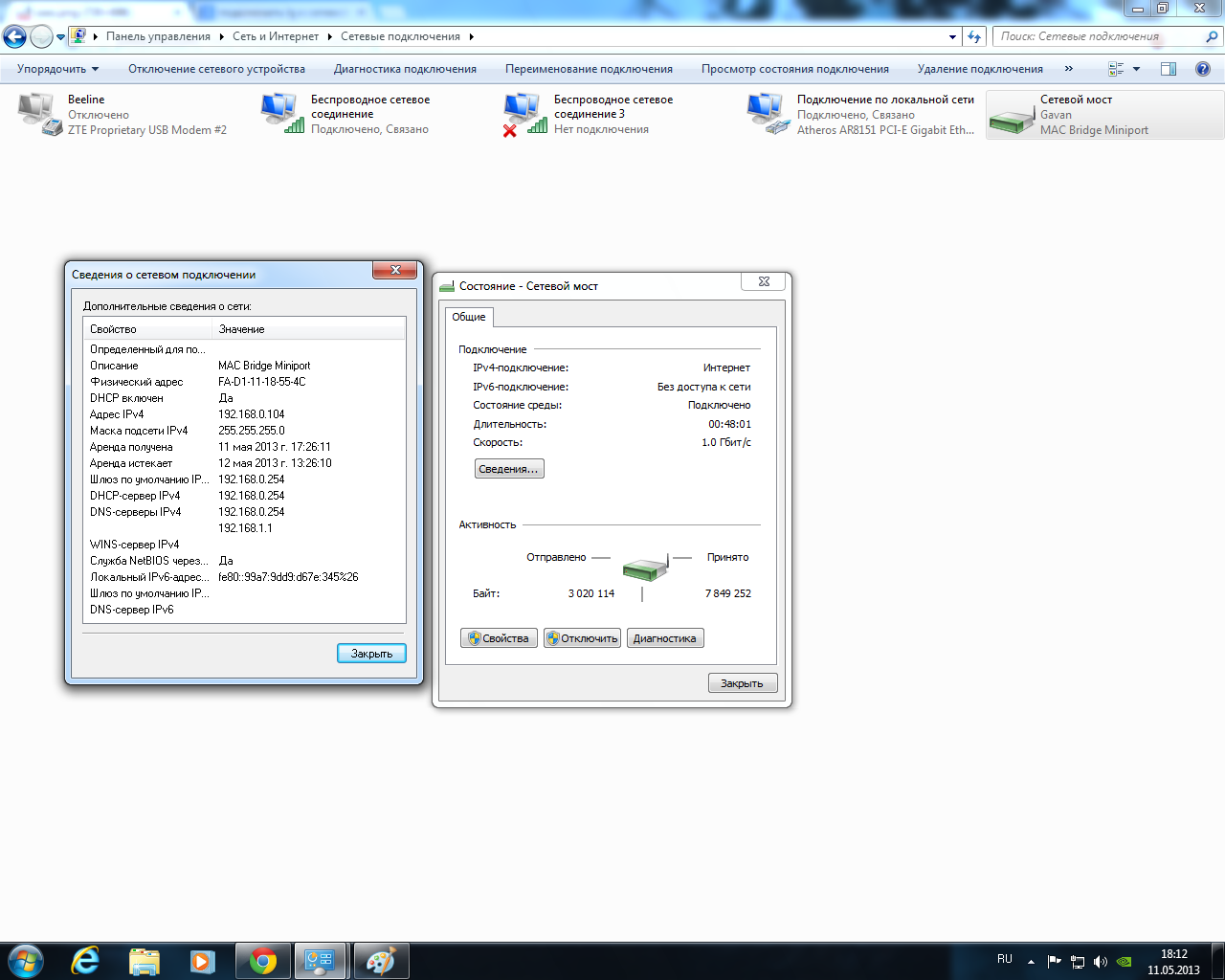
Task: Run Диагностика in the status dialog
Action: pyautogui.click(x=665, y=638)
